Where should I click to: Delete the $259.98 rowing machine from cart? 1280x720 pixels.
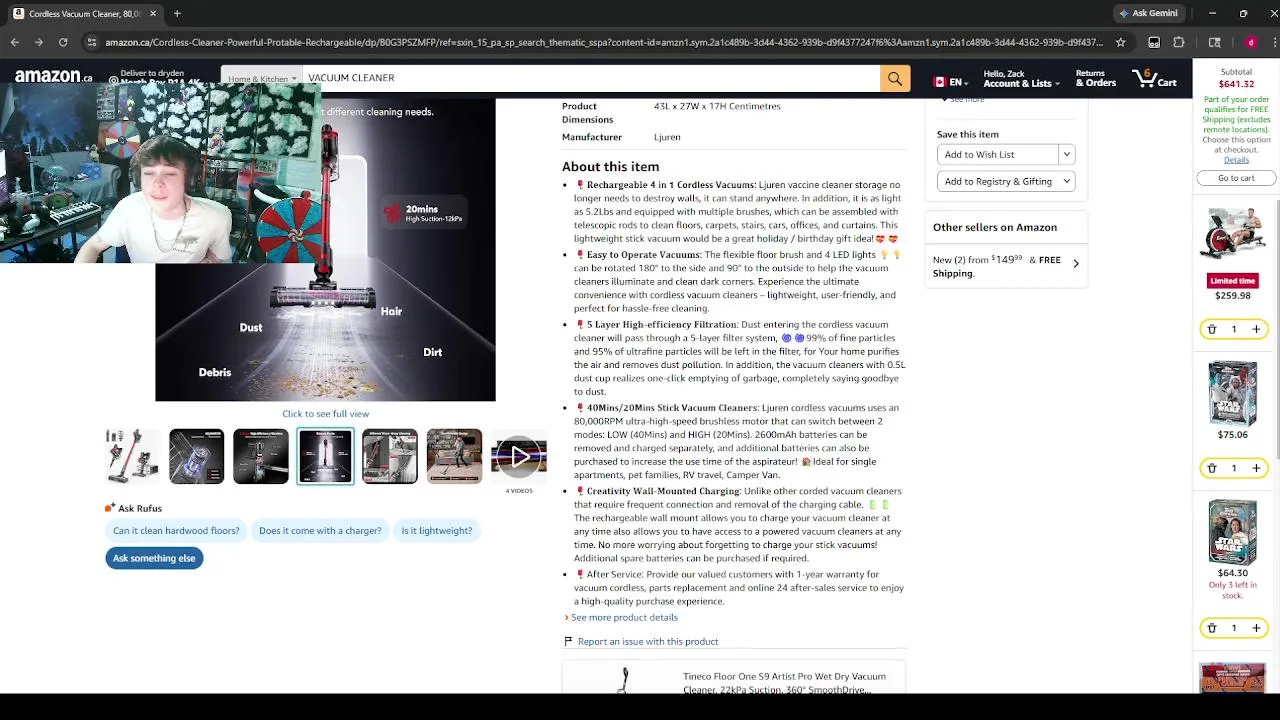click(x=1211, y=329)
